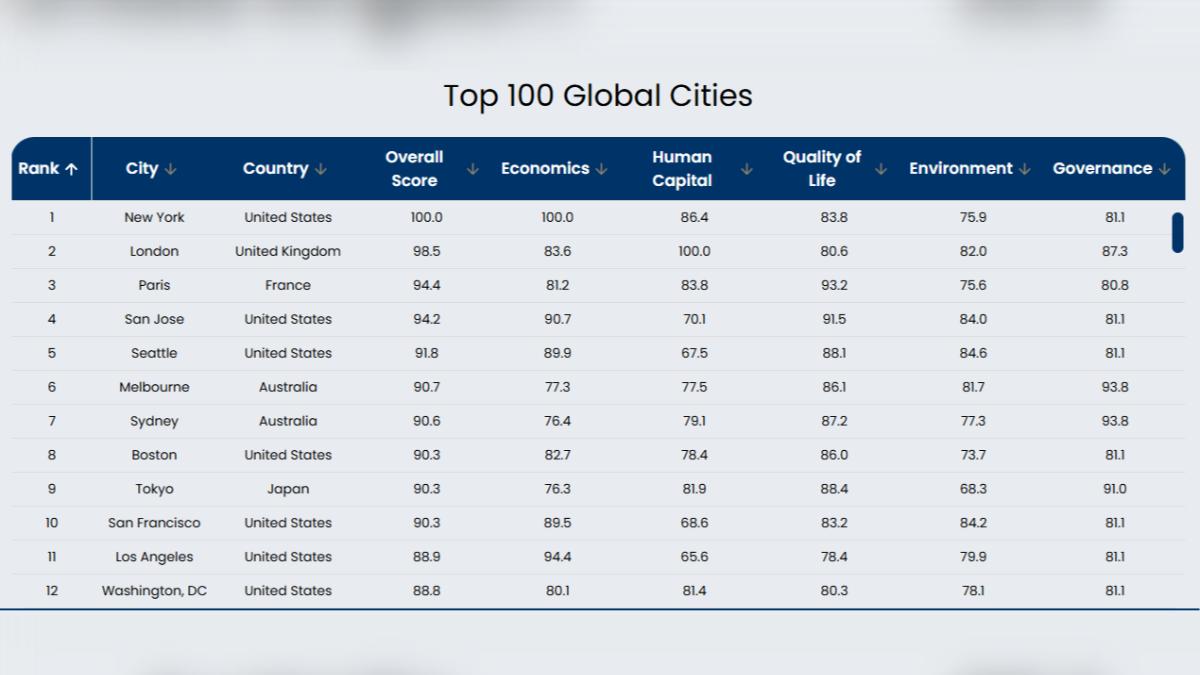The height and width of the screenshot is (675, 1200).
Task: Click Tokyo governance value 91.0
Action: click(1115, 489)
